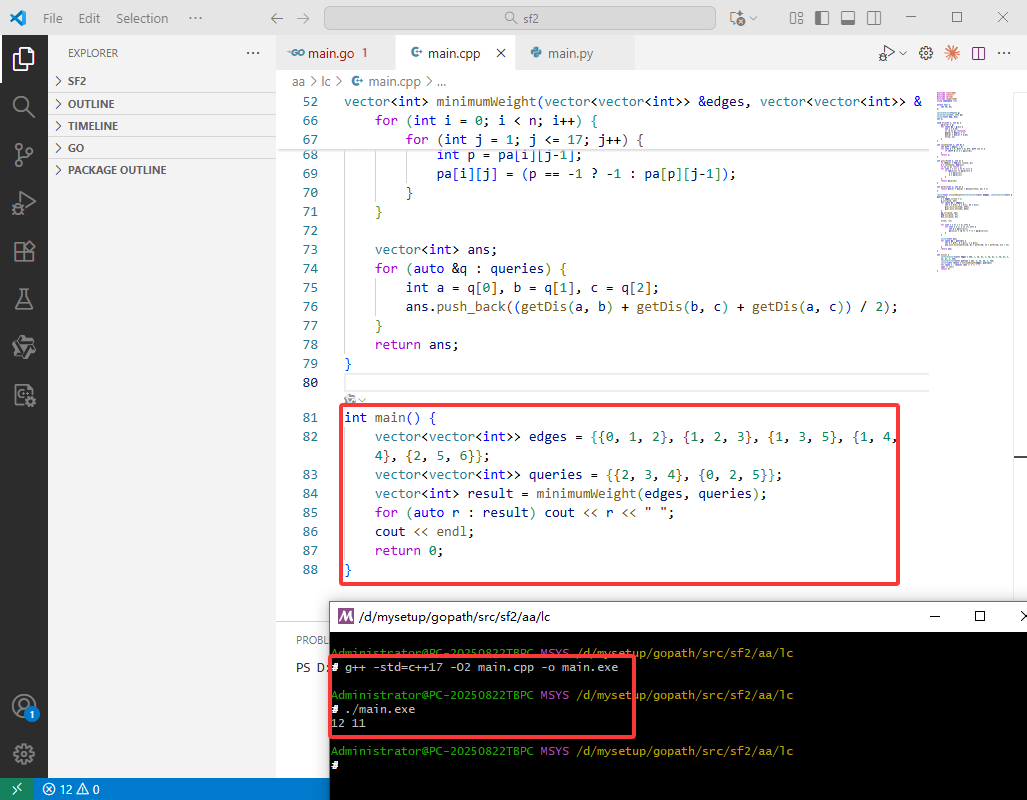
Task: Toggle the secondary side bar
Action: coord(874,18)
